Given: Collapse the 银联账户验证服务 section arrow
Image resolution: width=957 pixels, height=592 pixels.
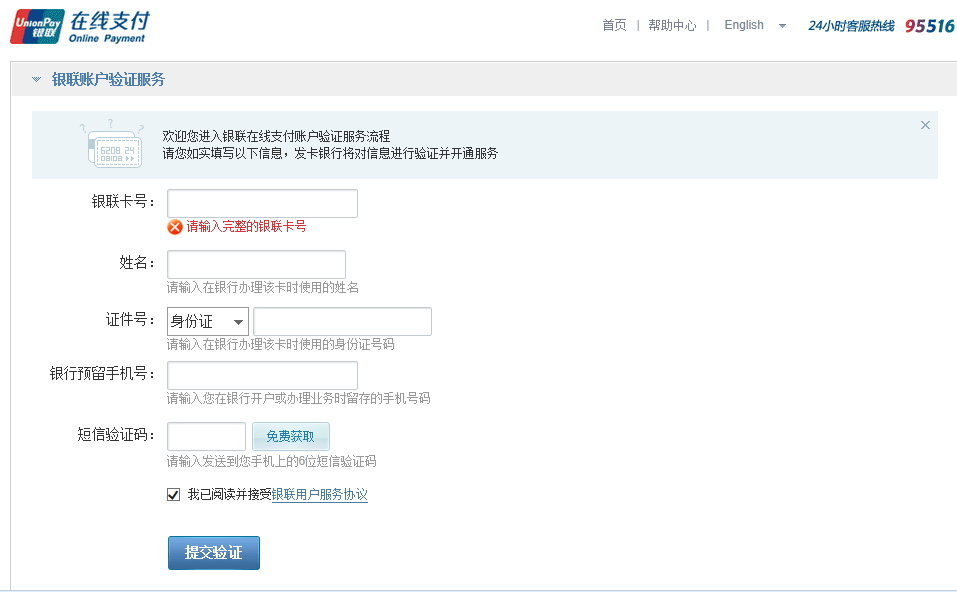Looking at the screenshot, I should (x=37, y=80).
